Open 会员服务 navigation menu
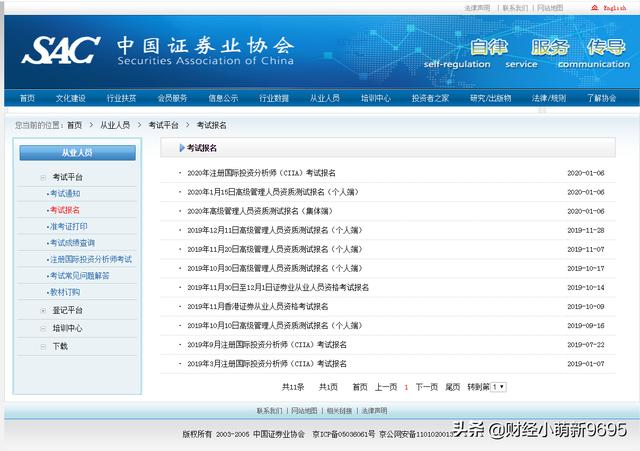The width and height of the screenshot is (640, 451). (x=172, y=98)
